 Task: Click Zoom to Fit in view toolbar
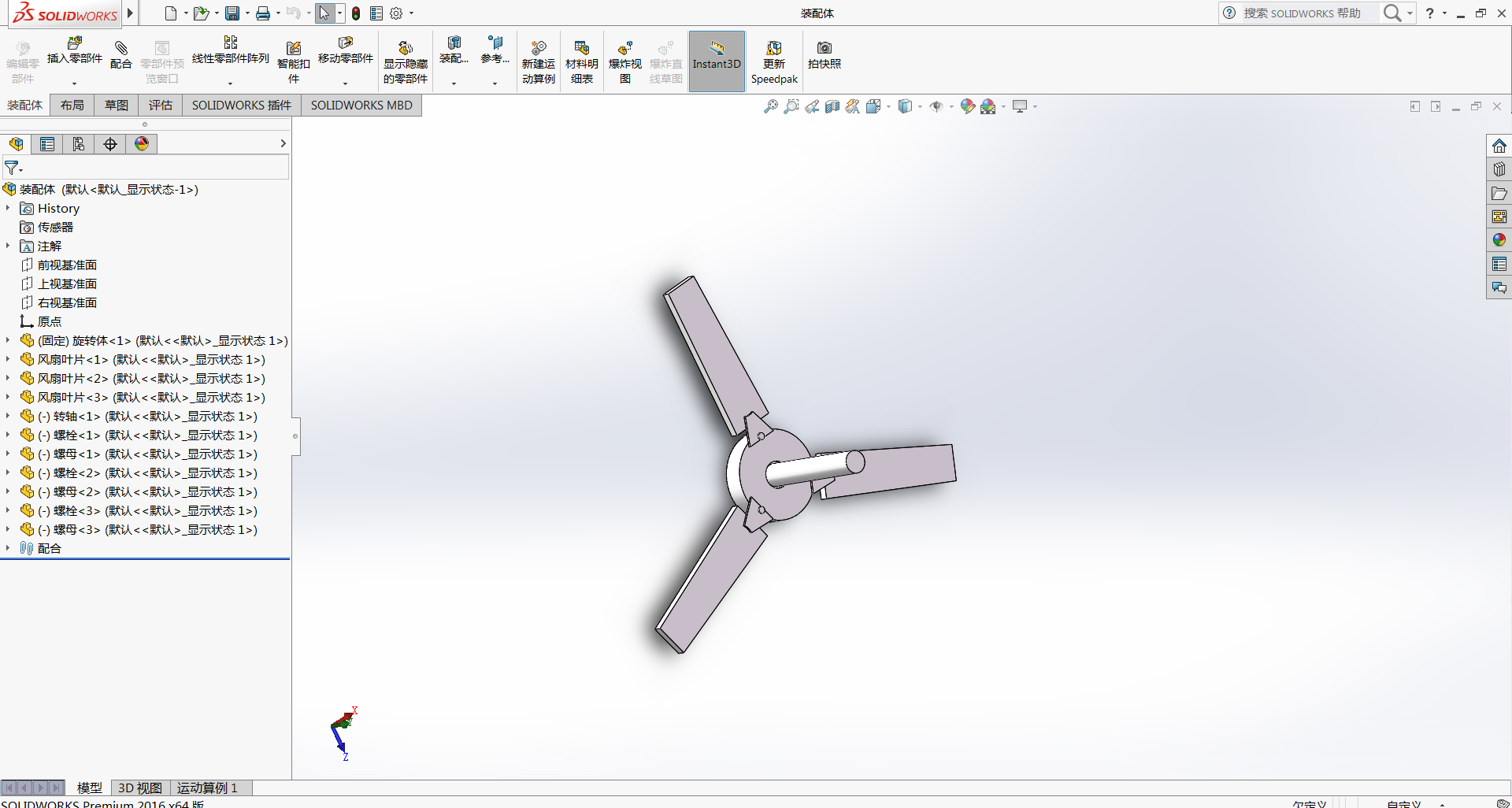tap(771, 106)
